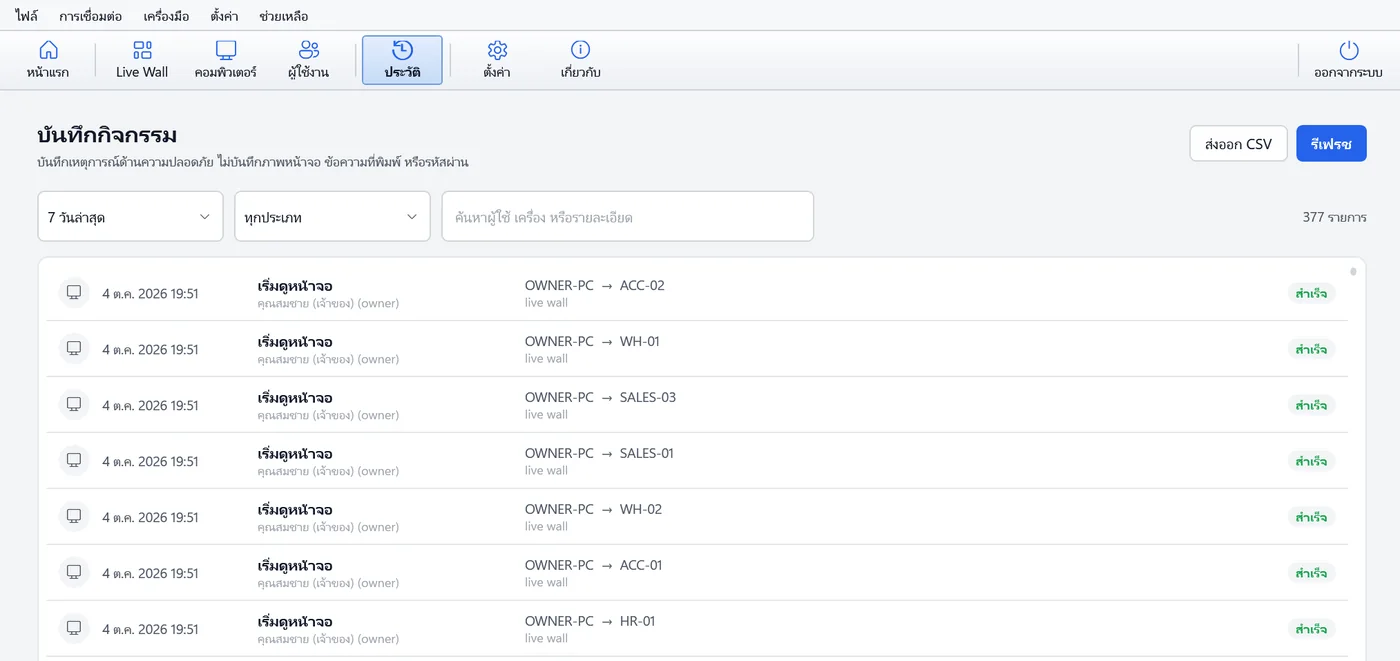This screenshot has width=1400, height=661.
Task: Click the log list scrollbar thumb
Action: (1353, 271)
